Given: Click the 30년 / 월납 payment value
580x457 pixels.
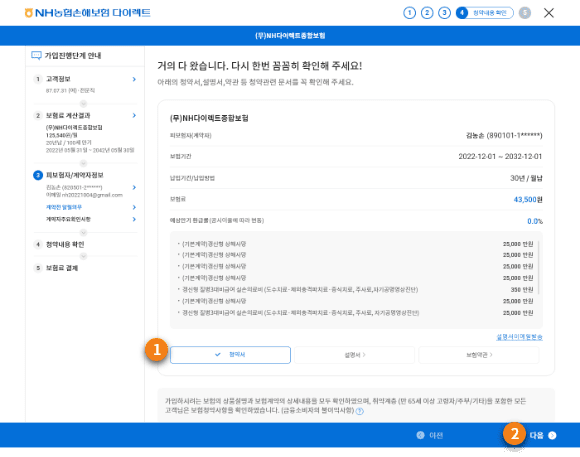Looking at the screenshot, I should pyautogui.click(x=526, y=178).
